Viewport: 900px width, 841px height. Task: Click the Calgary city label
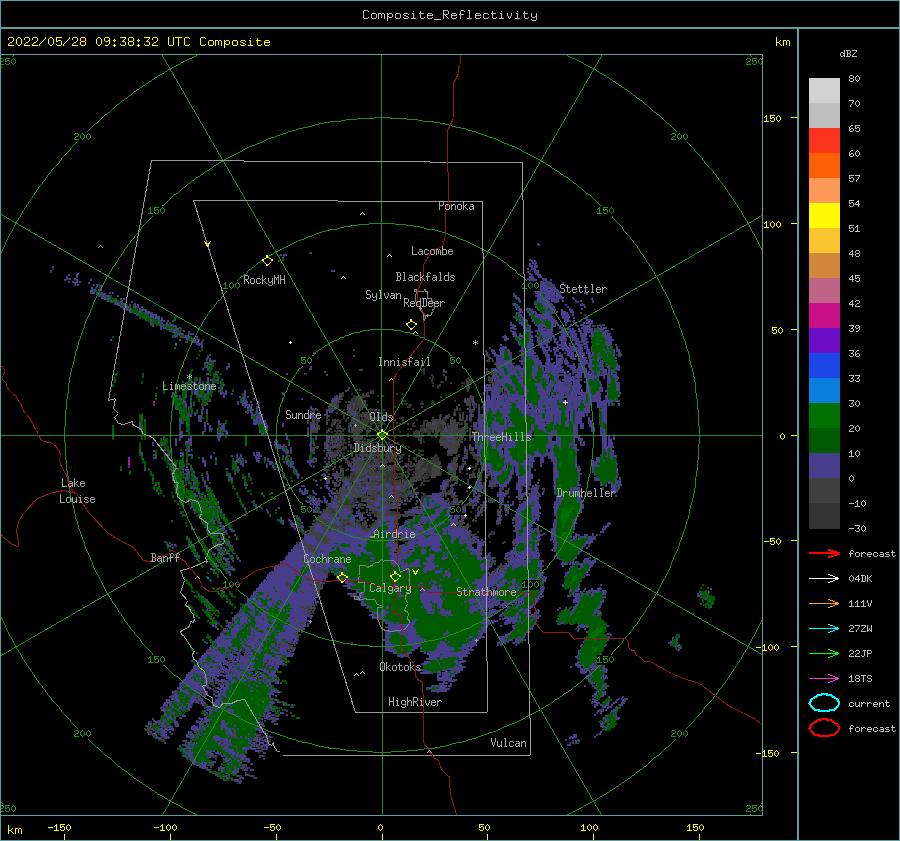[390, 588]
